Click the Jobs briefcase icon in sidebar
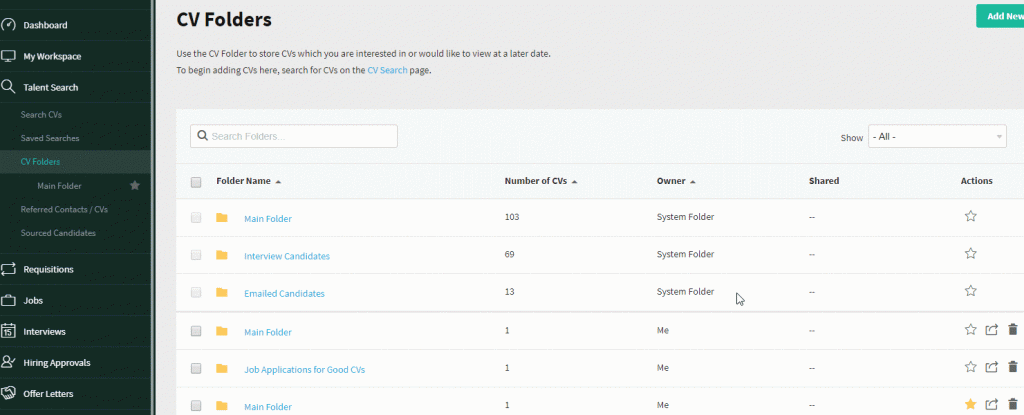 click(x=8, y=301)
